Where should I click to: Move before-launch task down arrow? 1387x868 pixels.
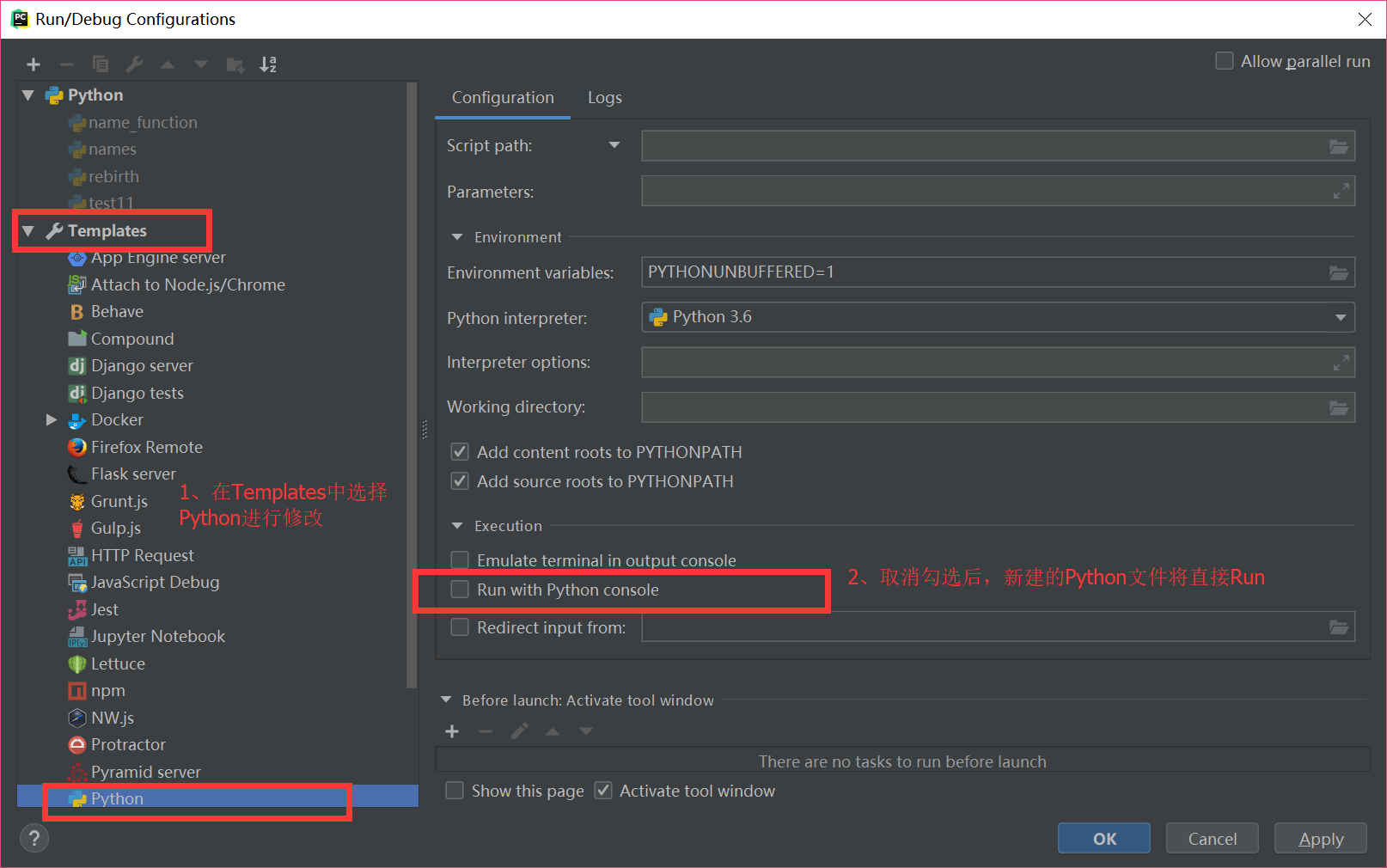(x=586, y=731)
